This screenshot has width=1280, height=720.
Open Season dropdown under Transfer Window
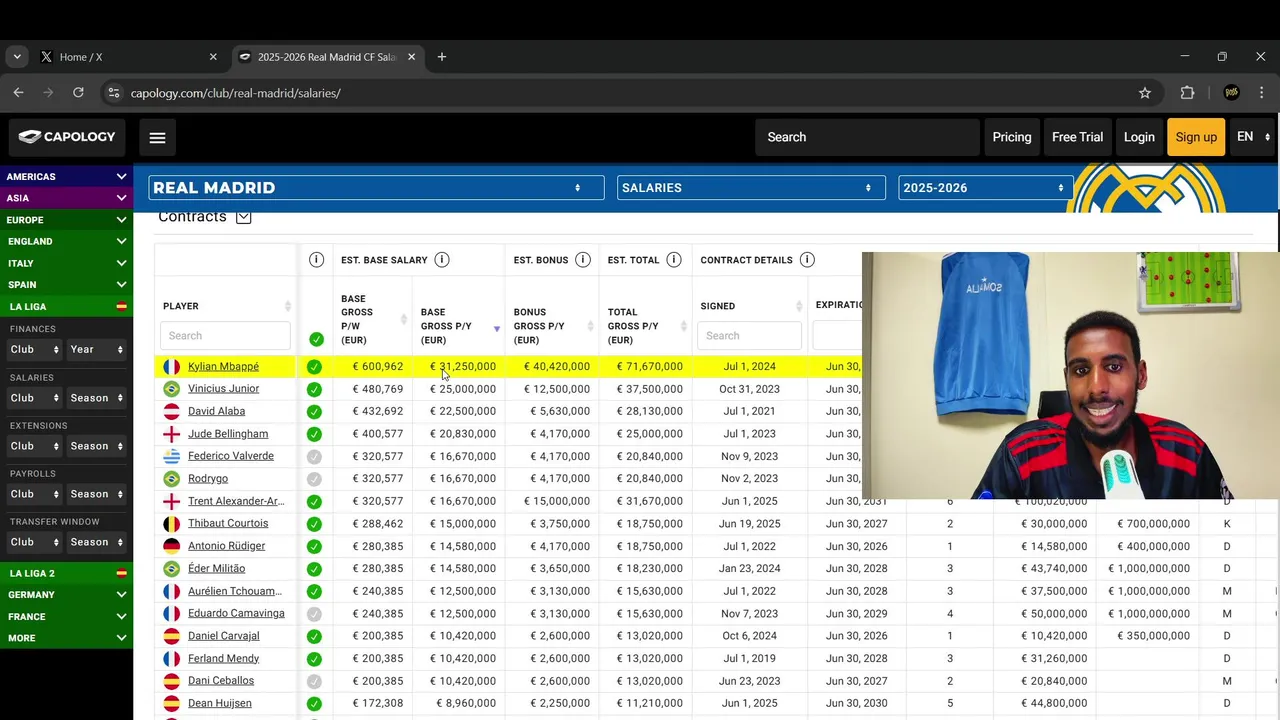pos(96,542)
